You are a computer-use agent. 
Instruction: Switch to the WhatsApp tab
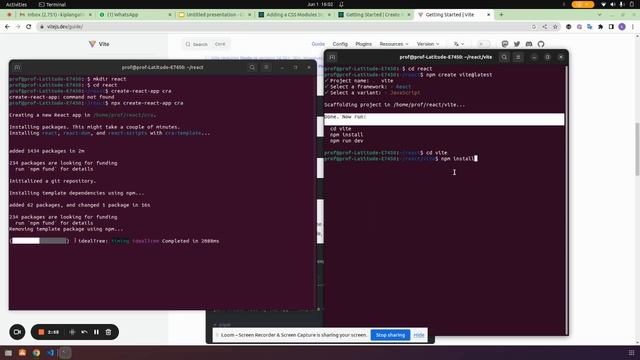pyautogui.click(x=135, y=15)
